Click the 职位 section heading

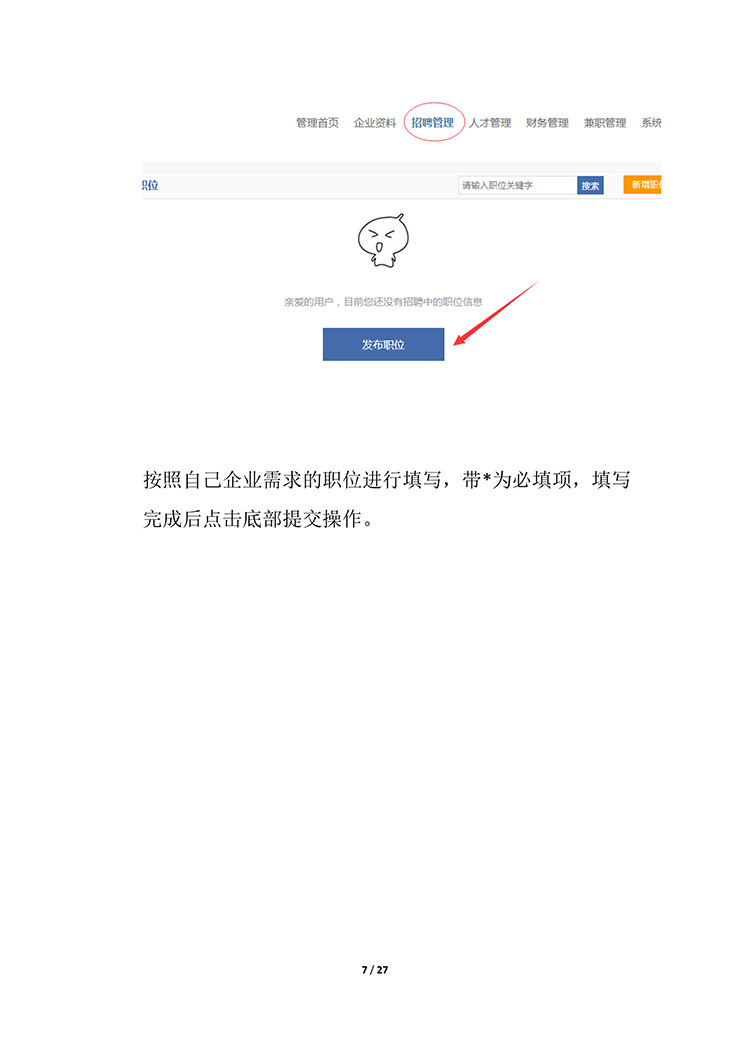[x=150, y=185]
